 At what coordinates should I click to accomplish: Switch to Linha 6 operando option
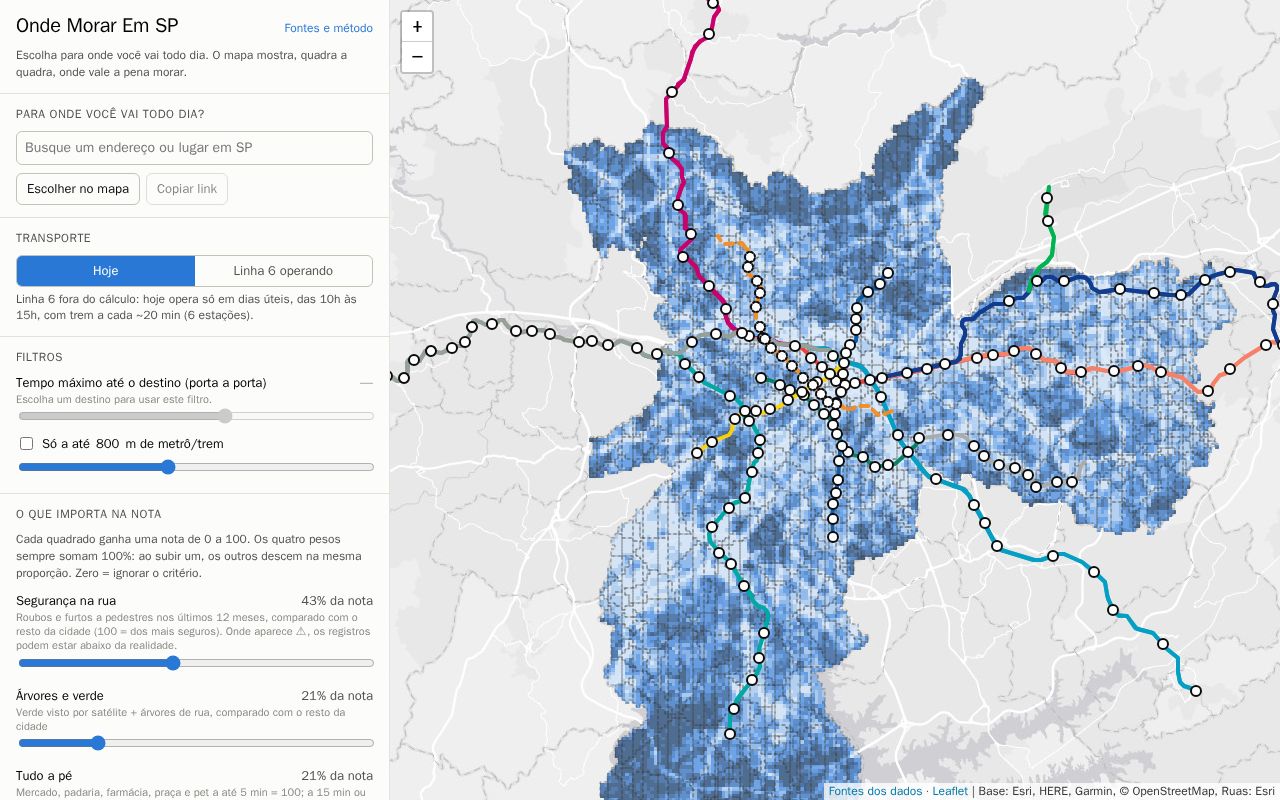point(283,271)
